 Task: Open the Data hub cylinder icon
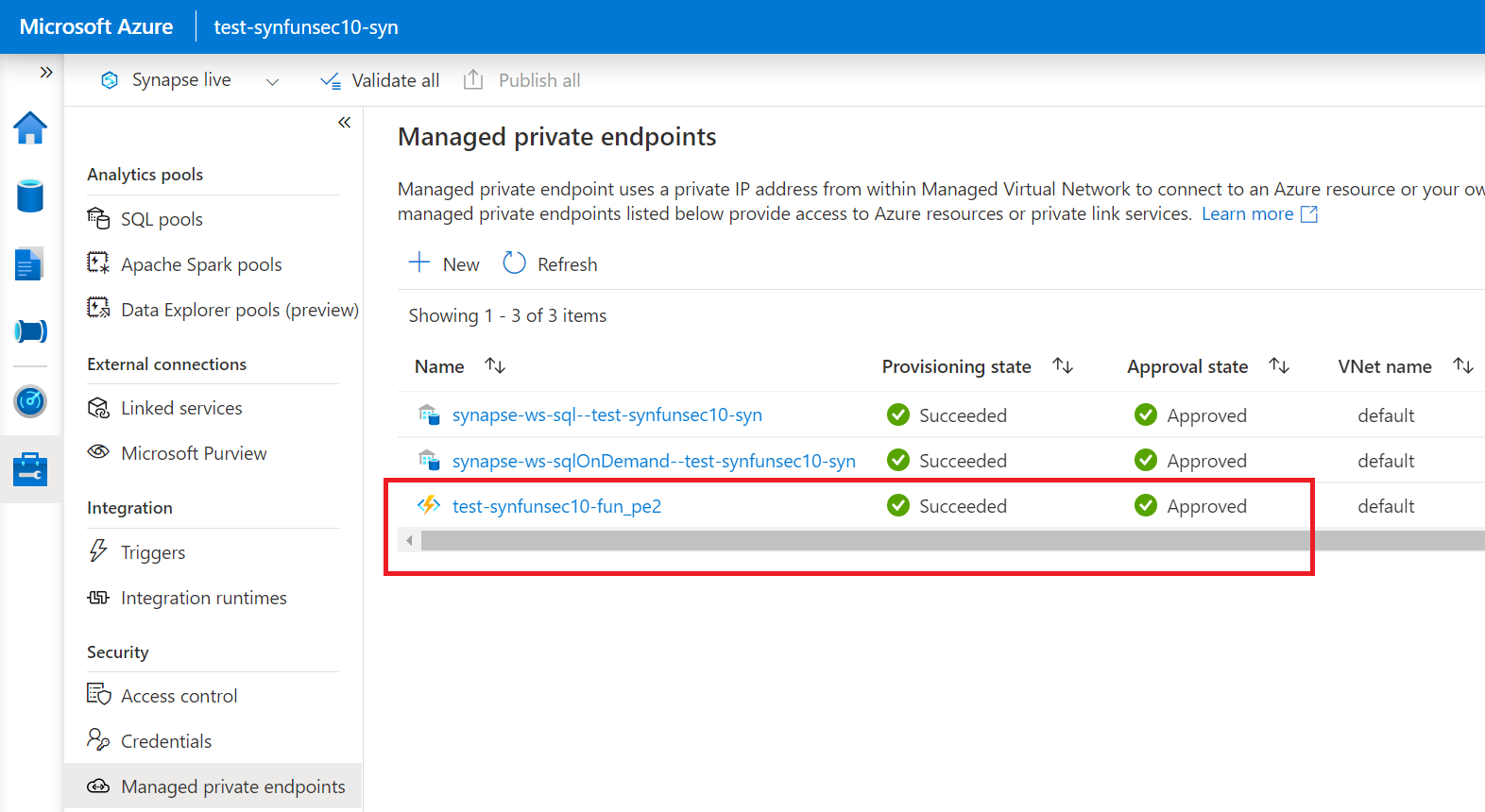(30, 196)
